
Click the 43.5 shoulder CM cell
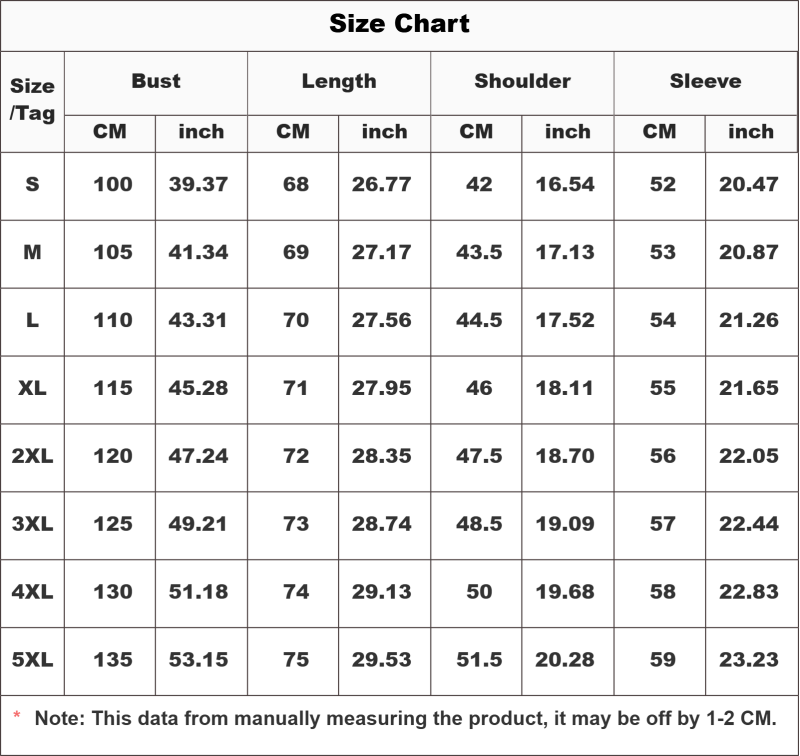479,252
